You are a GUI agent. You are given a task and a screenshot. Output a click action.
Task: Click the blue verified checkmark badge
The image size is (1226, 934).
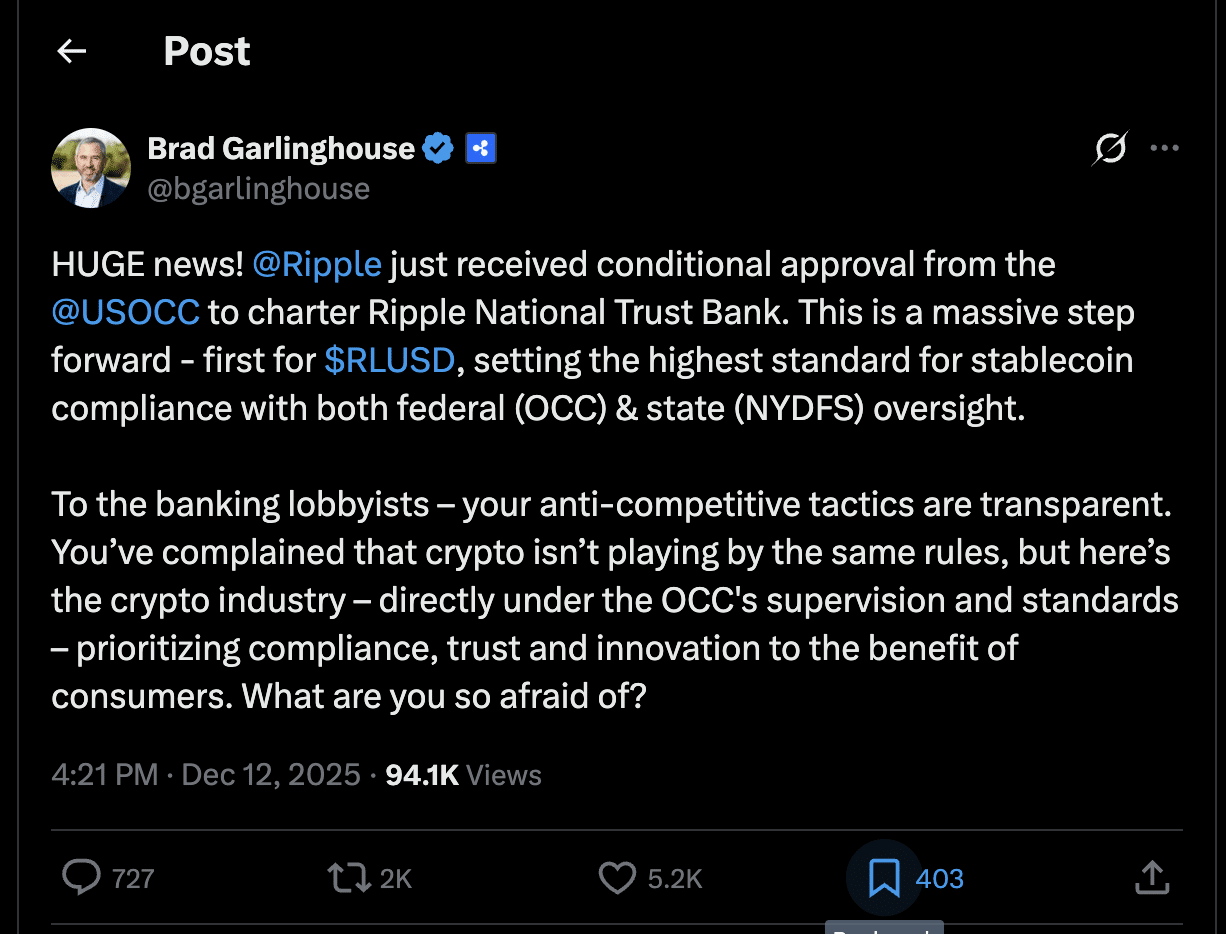[x=438, y=149]
